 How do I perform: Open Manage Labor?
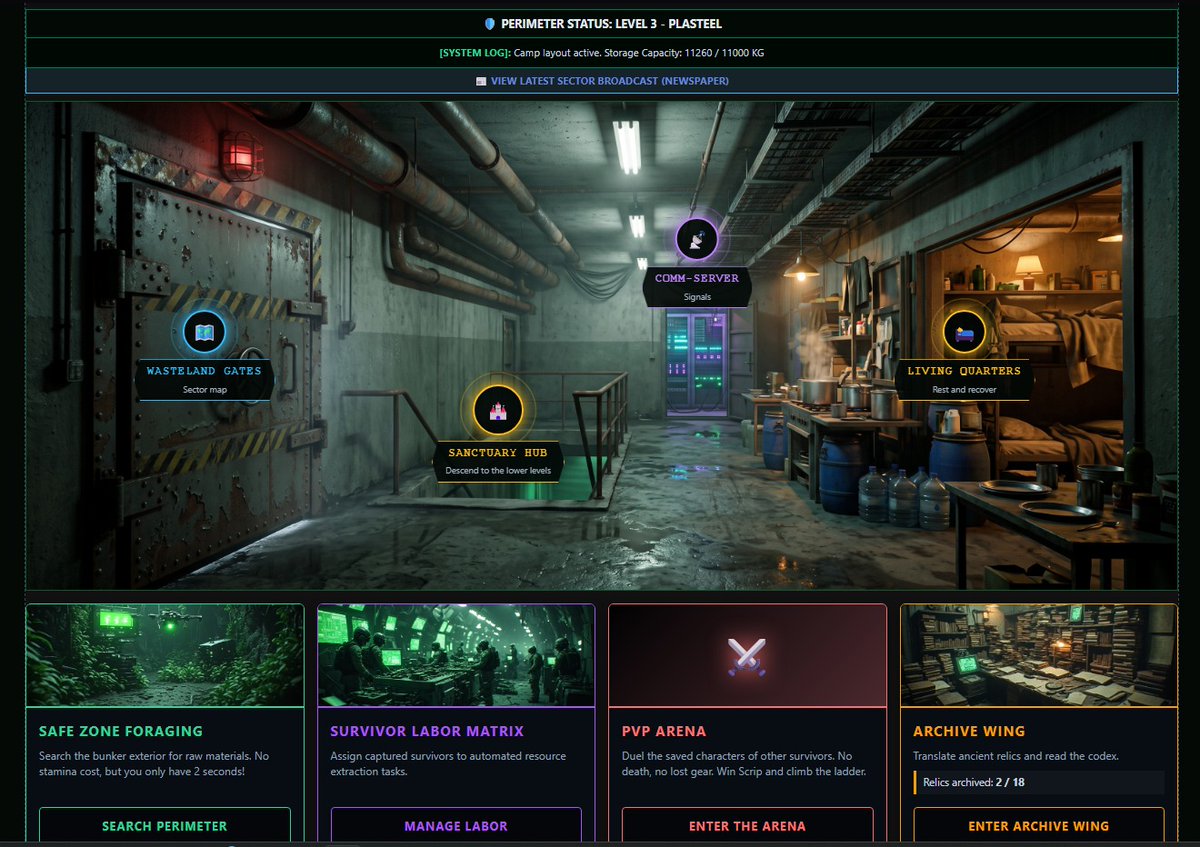456,826
